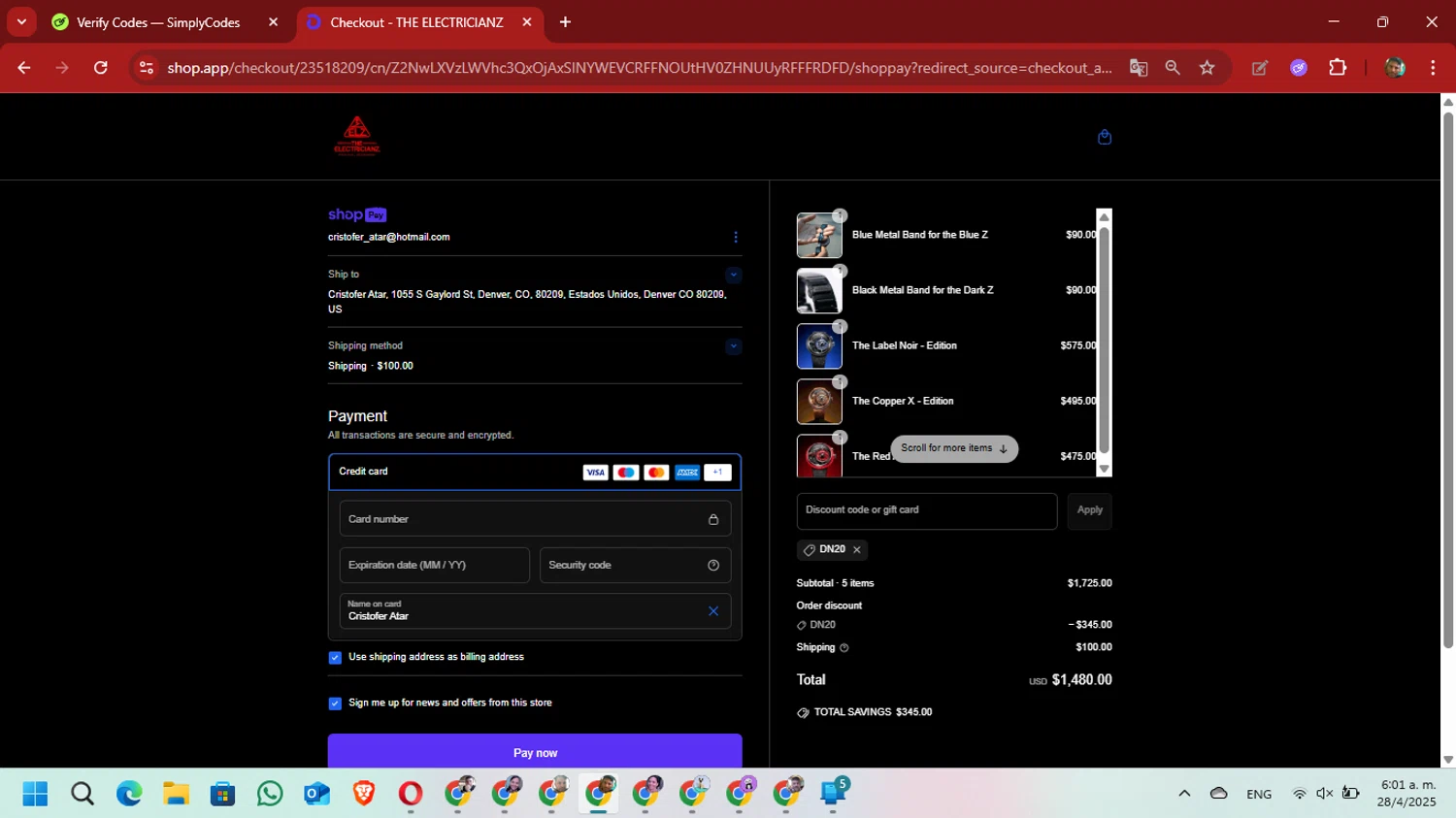Click the email cristofer_atar@hotmail.com text
This screenshot has width=1456, height=818.
tap(388, 237)
